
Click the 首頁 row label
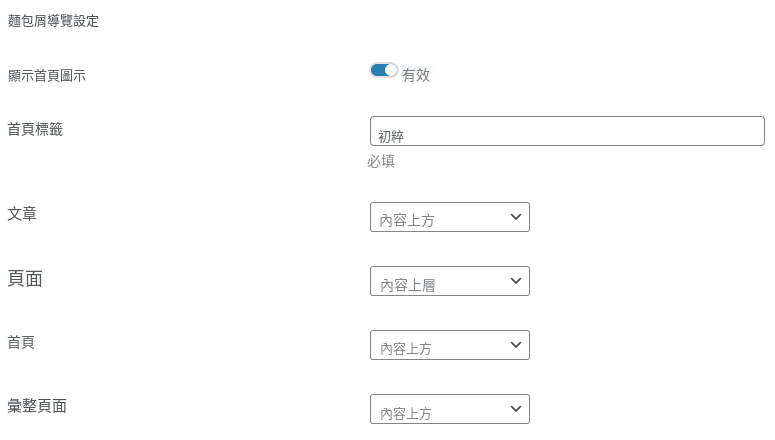coord(21,342)
